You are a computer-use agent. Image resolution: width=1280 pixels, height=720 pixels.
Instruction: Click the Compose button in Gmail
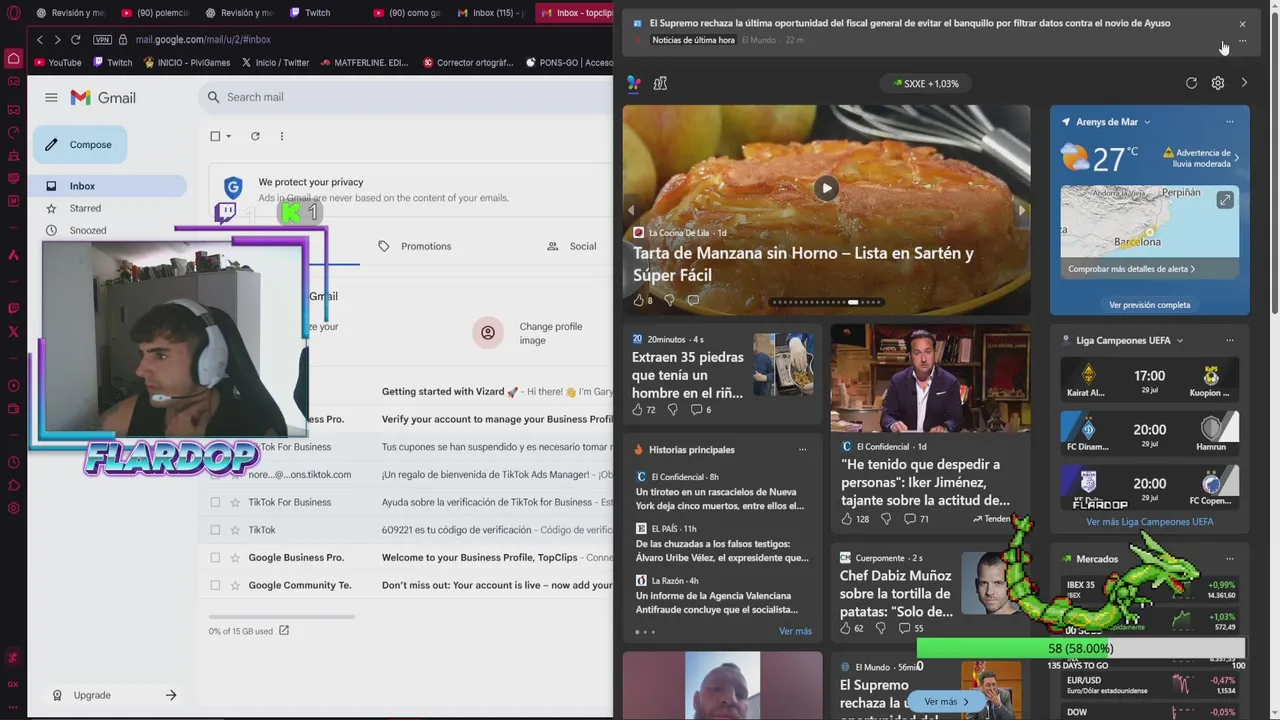click(x=80, y=145)
